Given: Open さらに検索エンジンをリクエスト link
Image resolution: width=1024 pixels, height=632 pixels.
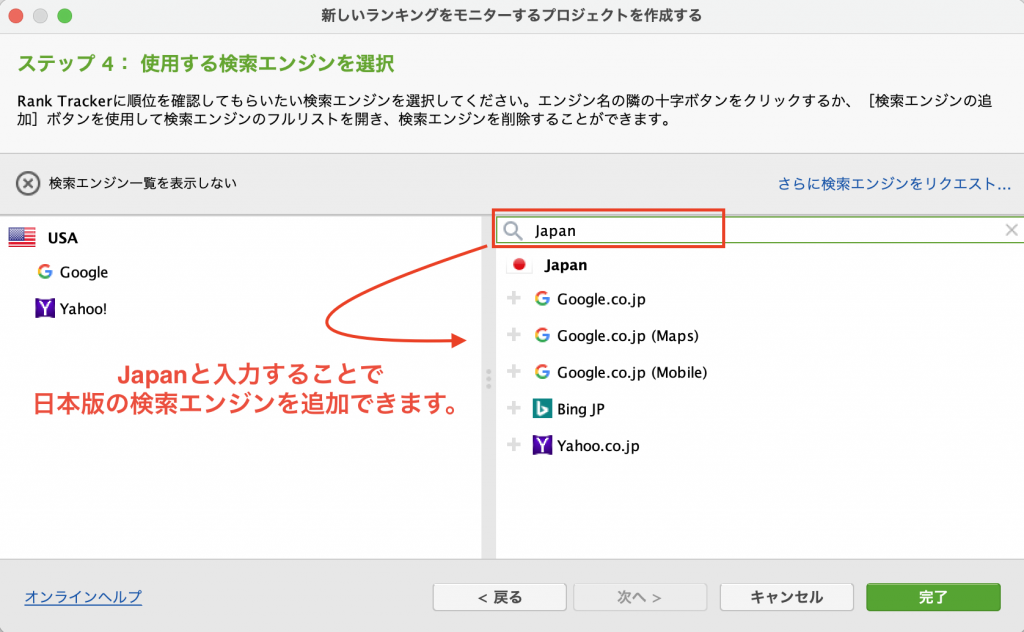Looking at the screenshot, I should pos(894,184).
